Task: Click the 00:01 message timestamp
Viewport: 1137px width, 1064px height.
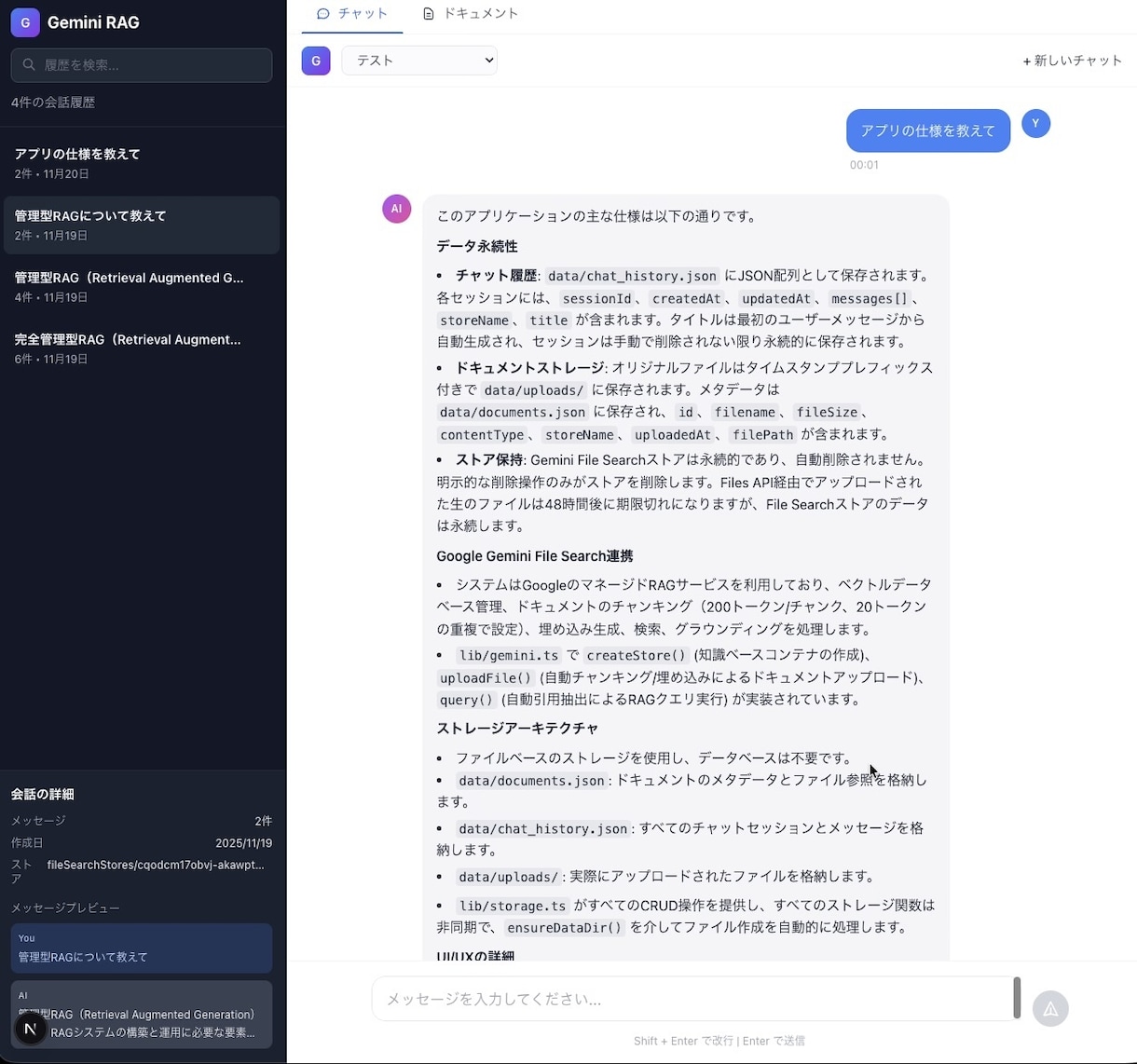Action: pyautogui.click(x=864, y=165)
